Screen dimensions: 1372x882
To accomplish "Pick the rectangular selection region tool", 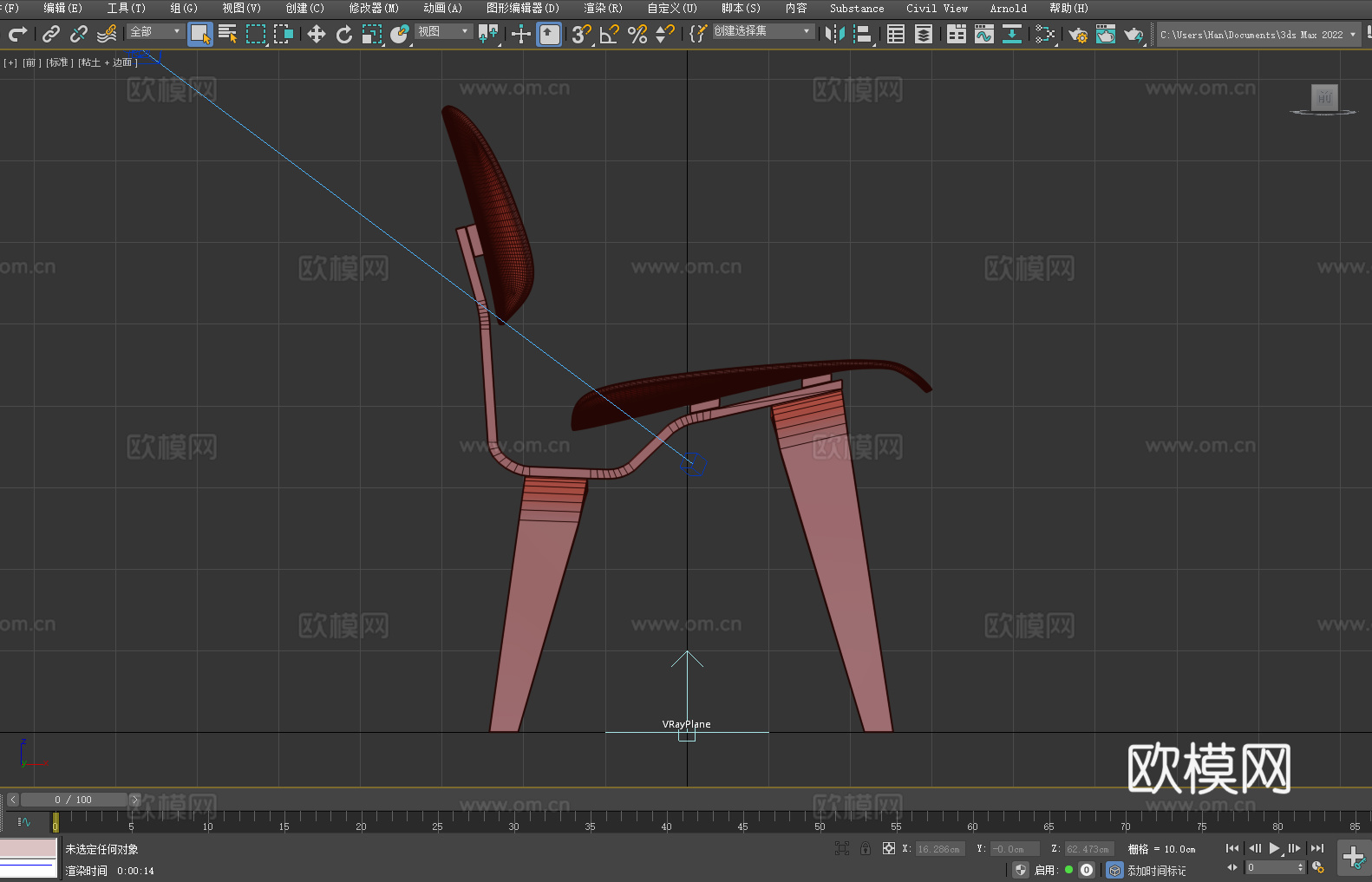I will pyautogui.click(x=256, y=34).
